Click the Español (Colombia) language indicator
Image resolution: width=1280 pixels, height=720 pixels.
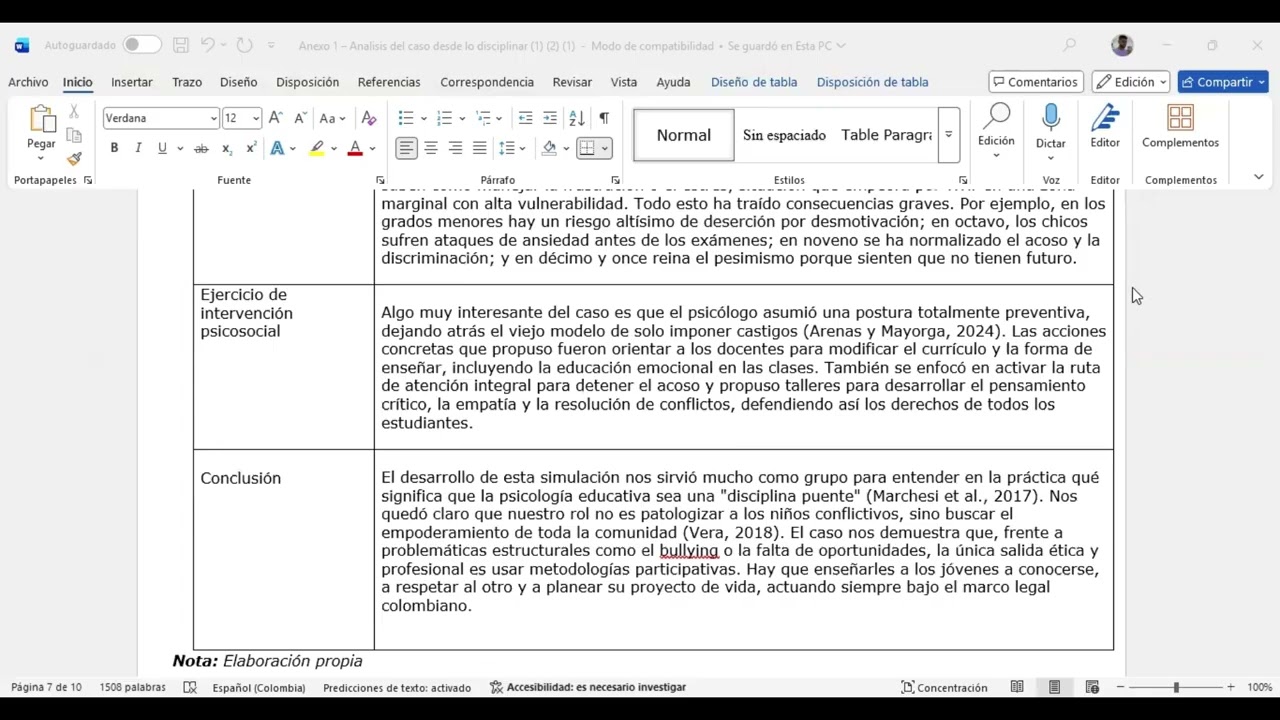point(259,687)
